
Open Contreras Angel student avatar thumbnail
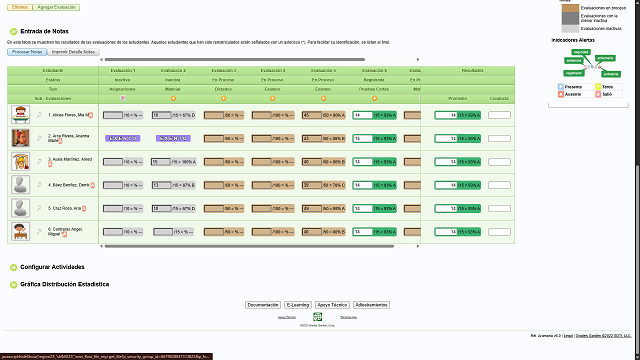pos(20,231)
